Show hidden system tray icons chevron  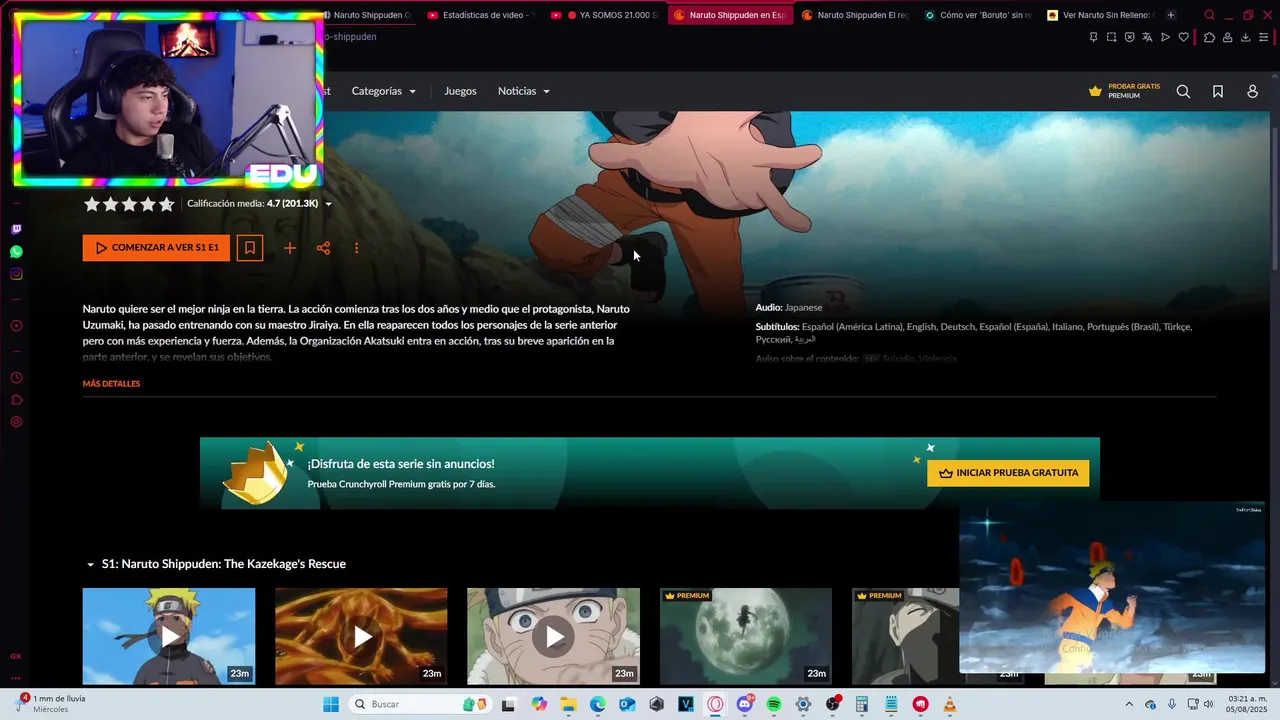(x=1129, y=704)
